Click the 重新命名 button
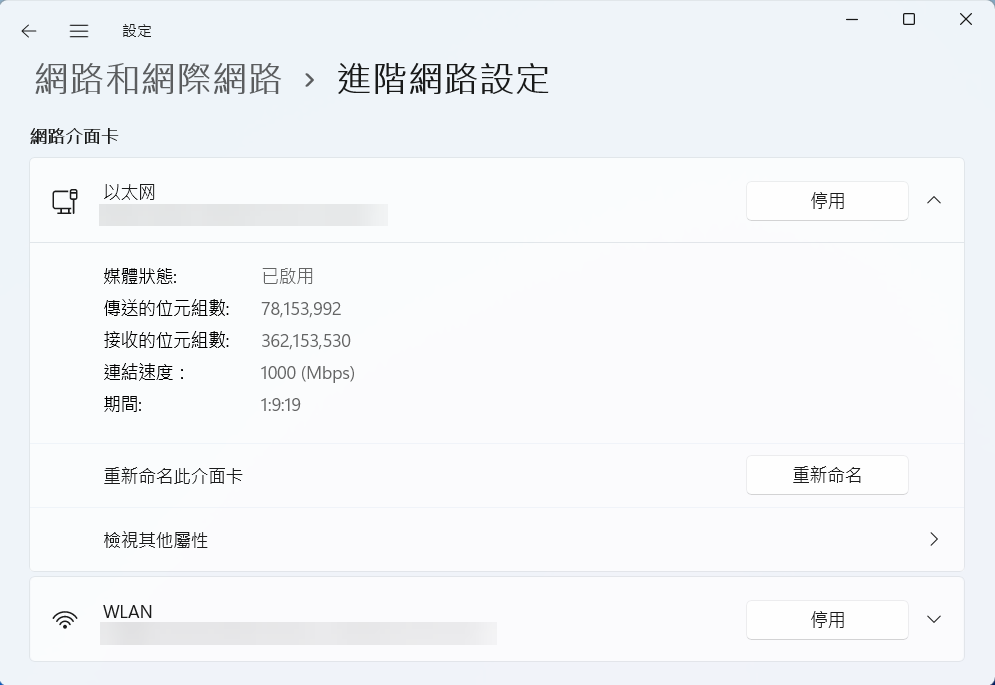 827,475
